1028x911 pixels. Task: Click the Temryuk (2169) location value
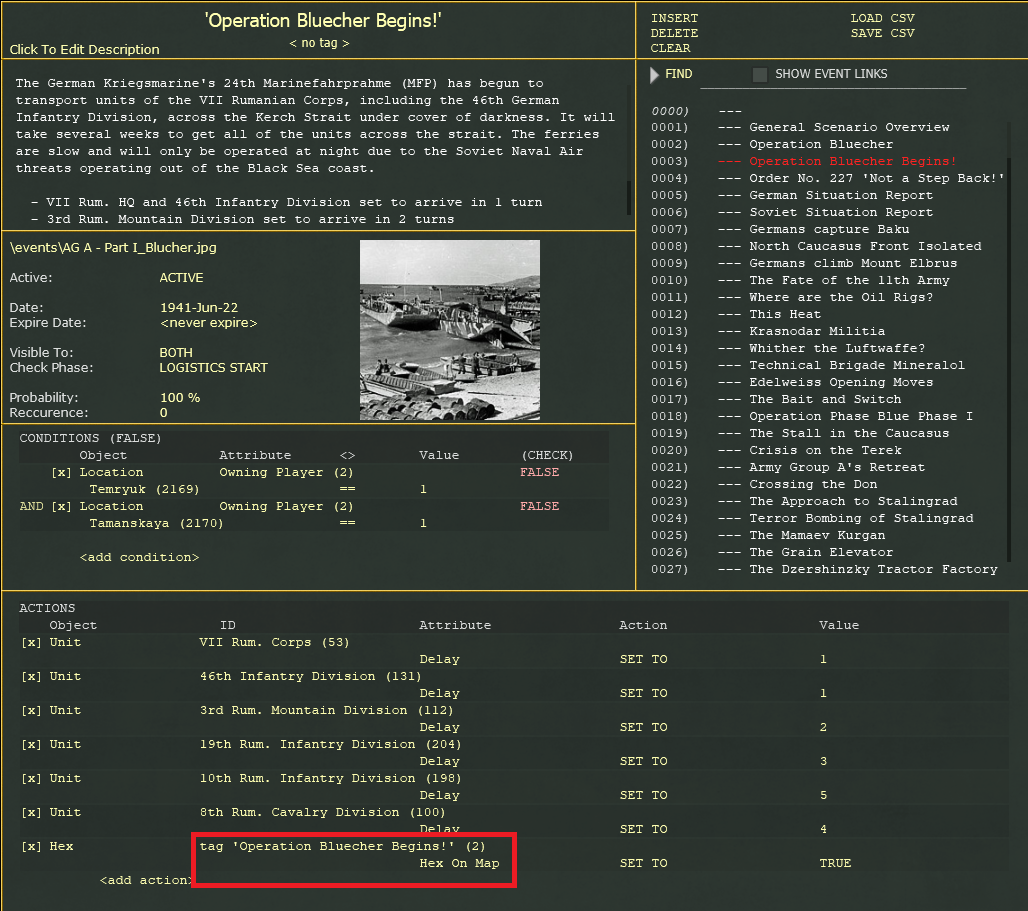pos(144,490)
